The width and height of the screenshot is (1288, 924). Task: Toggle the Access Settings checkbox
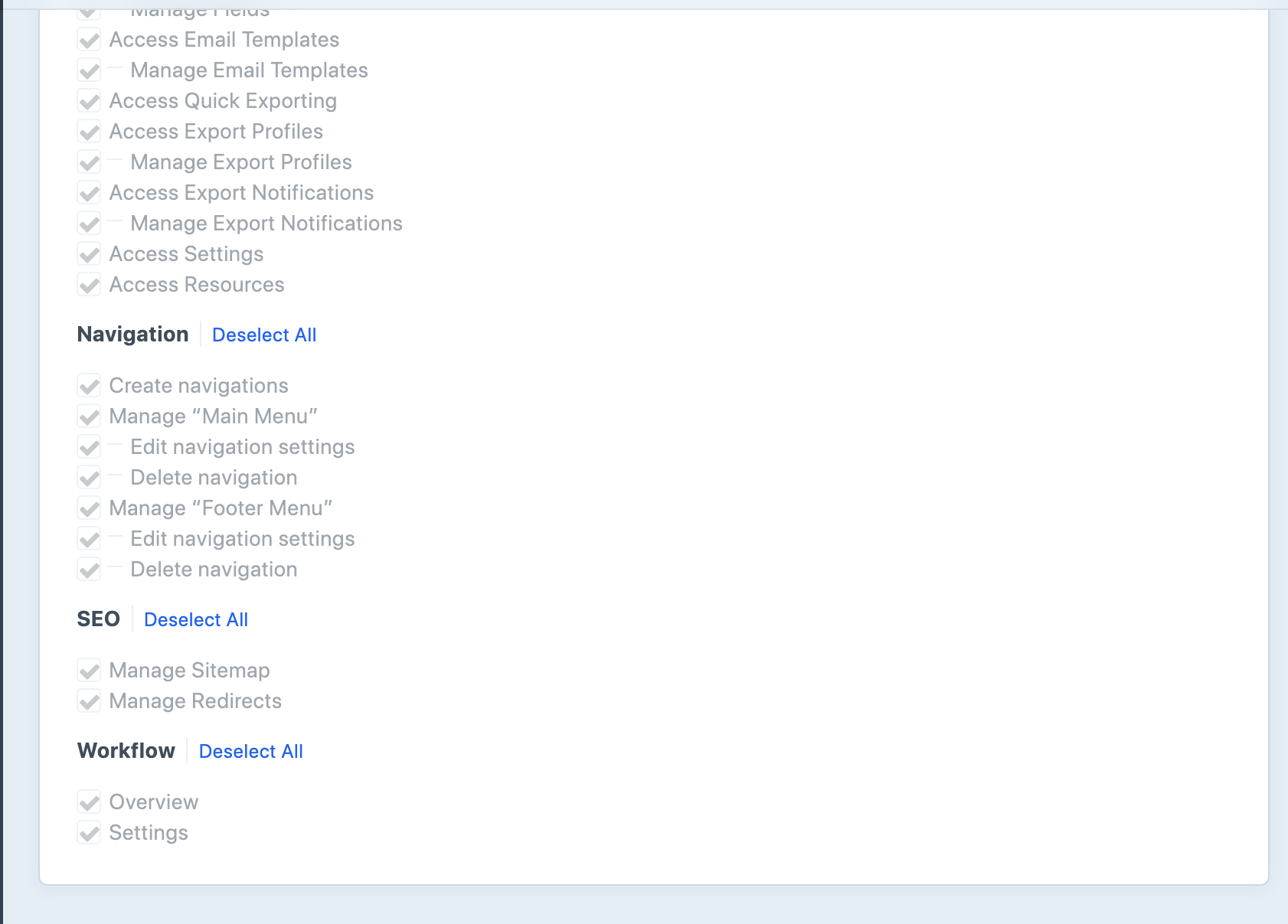pos(89,254)
